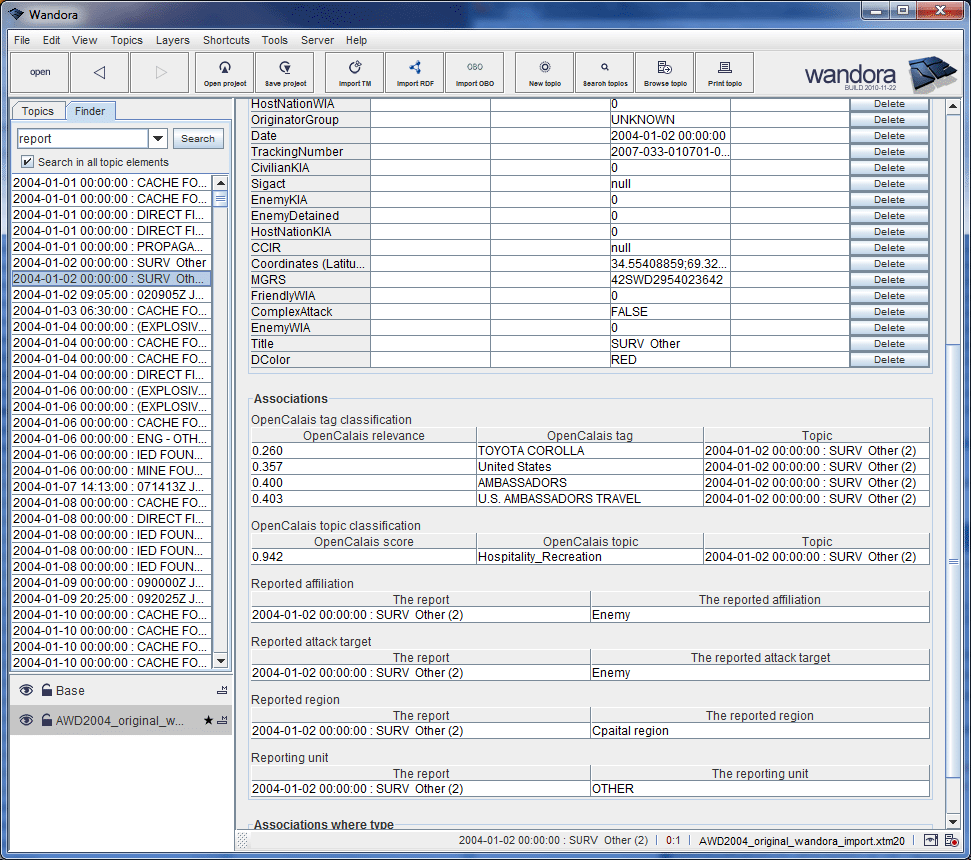This screenshot has width=971, height=860.
Task: Select the 2004-01-07 14:13:00 topic entry
Action: (x=110, y=486)
